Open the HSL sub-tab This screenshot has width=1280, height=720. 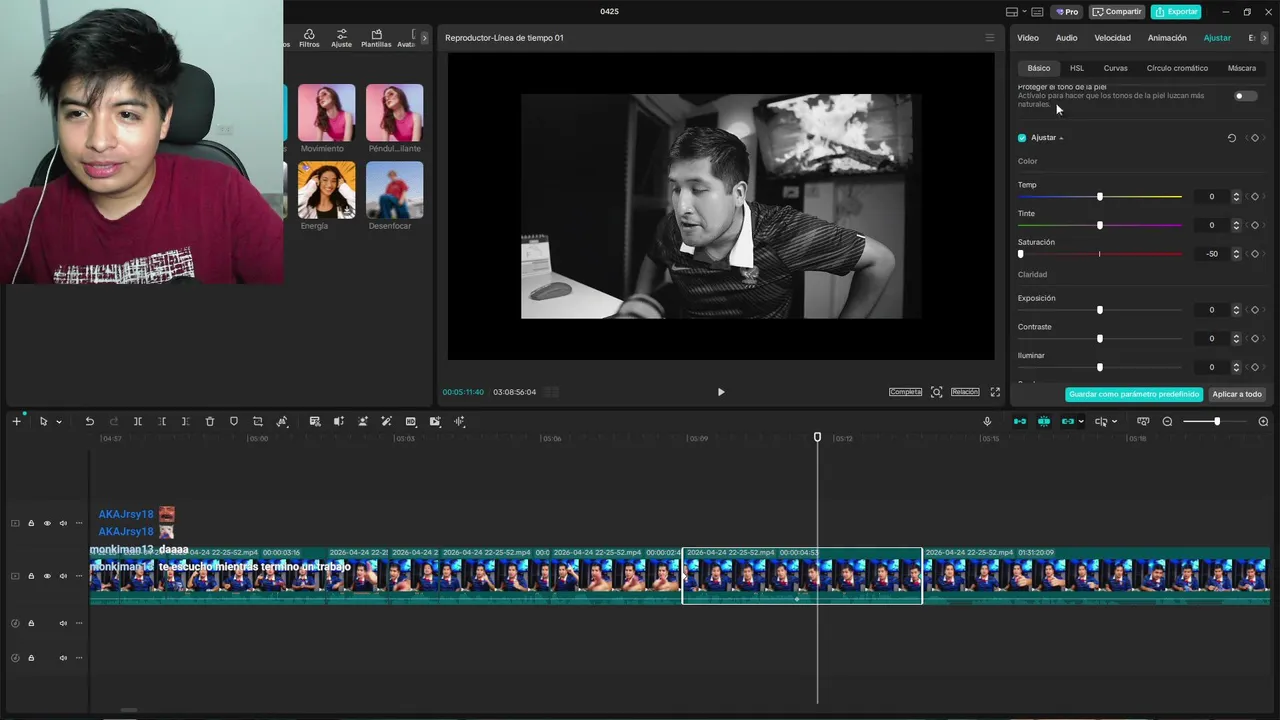1077,68
